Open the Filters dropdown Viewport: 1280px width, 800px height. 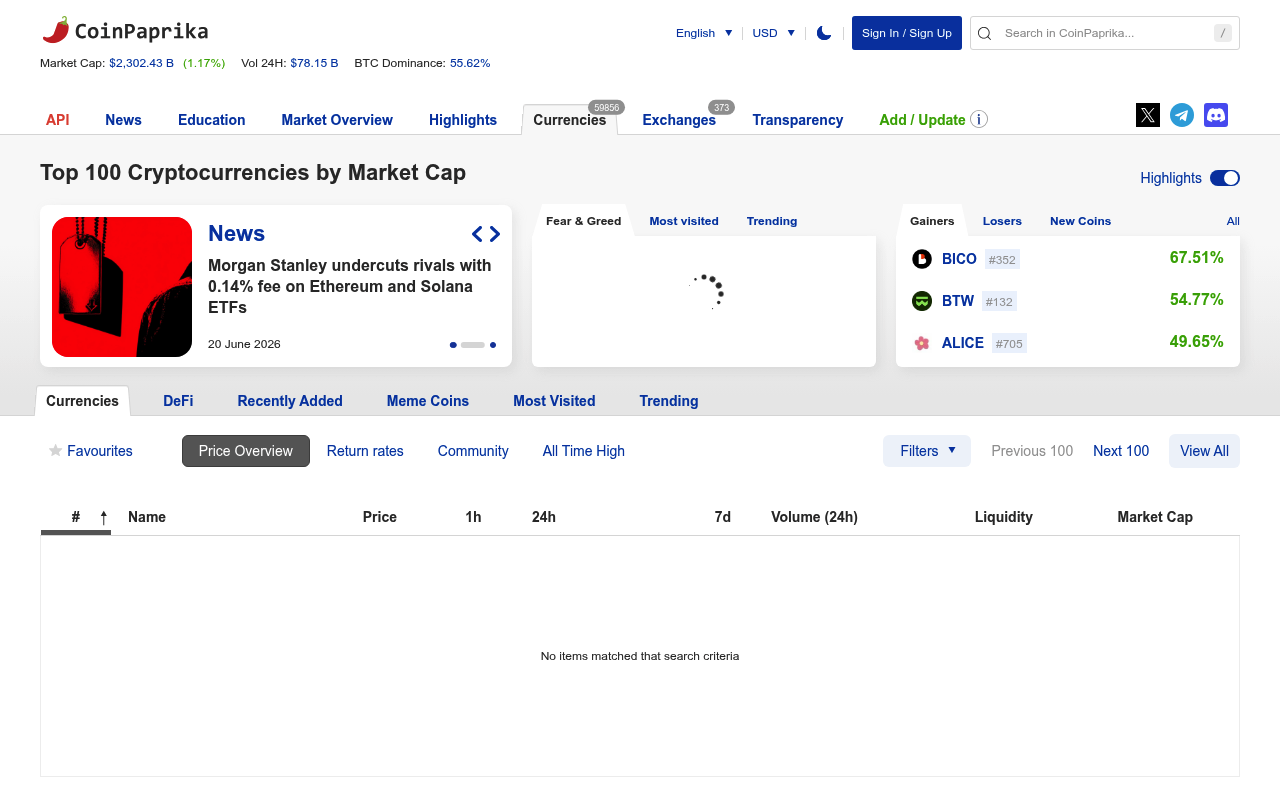927,451
